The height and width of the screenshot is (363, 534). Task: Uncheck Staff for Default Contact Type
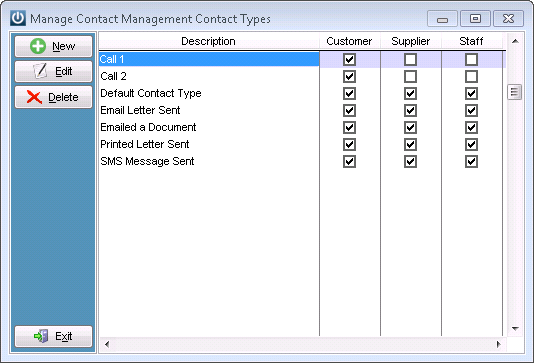point(471,93)
